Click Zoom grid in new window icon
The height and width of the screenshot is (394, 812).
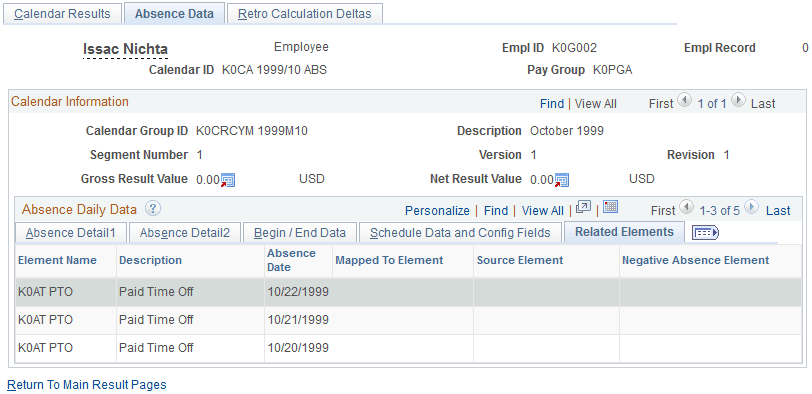pyautogui.click(x=584, y=207)
